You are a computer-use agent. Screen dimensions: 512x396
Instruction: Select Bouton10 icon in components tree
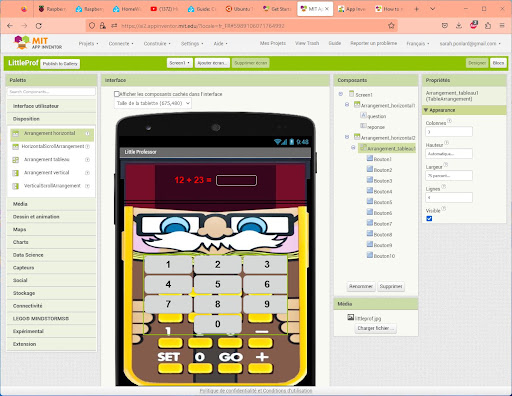click(x=370, y=255)
